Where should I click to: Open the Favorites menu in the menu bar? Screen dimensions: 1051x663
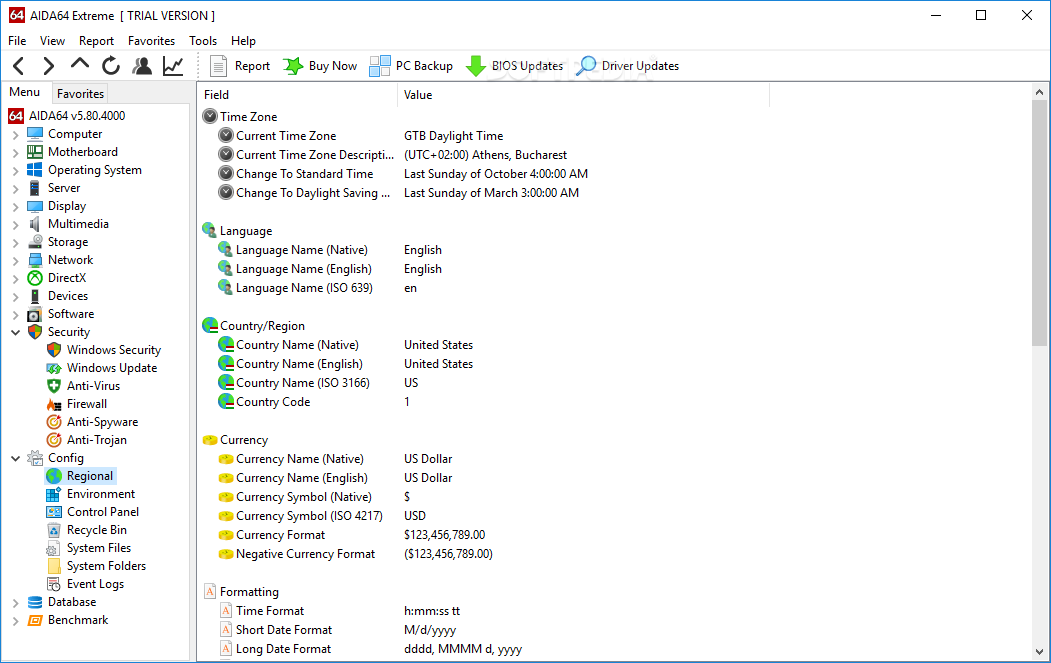click(x=151, y=41)
